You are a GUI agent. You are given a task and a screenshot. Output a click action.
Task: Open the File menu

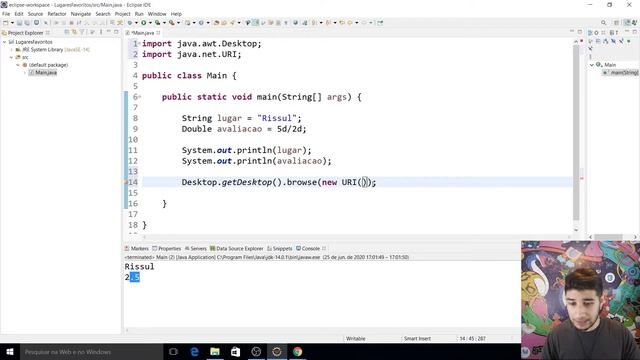pos(6,14)
